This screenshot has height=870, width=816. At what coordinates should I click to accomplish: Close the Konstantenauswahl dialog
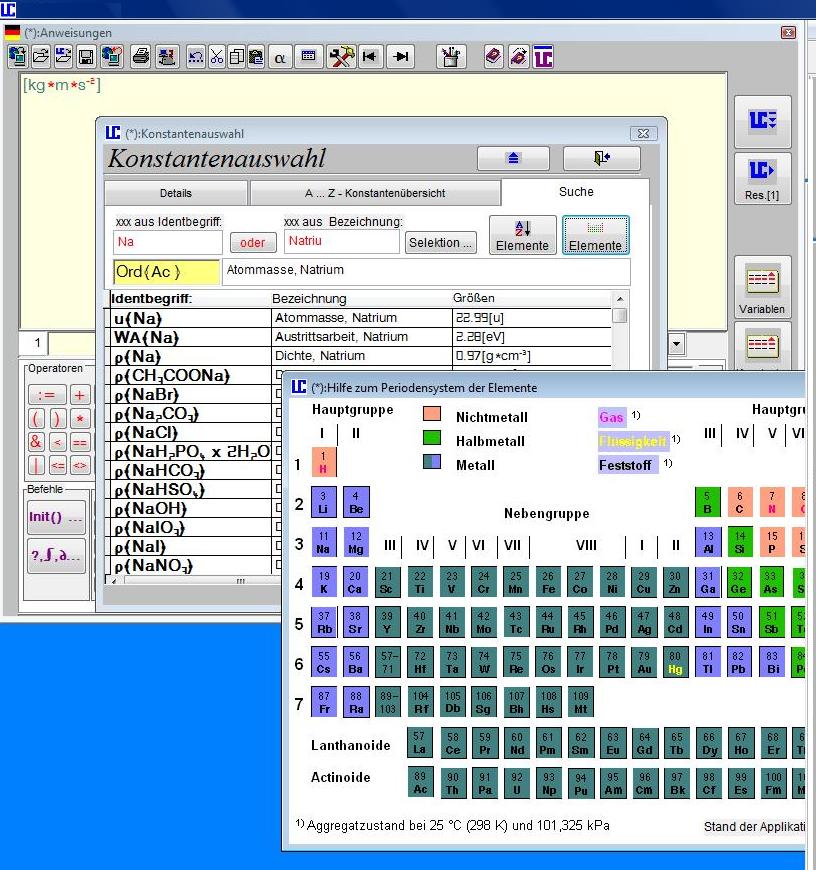tap(643, 134)
